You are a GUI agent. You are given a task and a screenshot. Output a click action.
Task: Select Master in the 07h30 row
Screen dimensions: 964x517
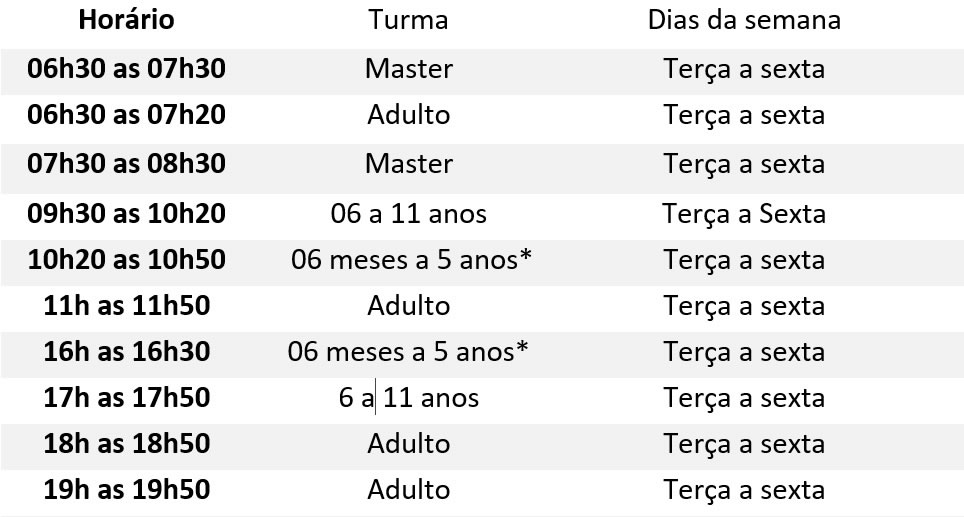(409, 164)
